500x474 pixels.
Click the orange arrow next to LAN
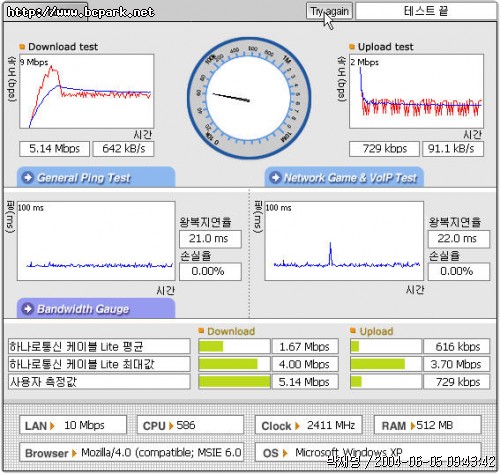tap(52, 426)
